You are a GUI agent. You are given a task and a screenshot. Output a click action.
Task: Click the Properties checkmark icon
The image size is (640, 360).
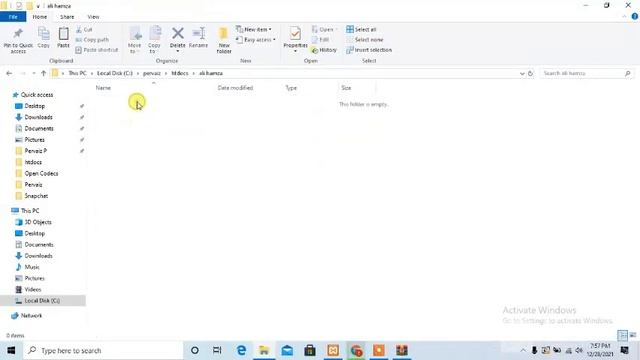295,33
